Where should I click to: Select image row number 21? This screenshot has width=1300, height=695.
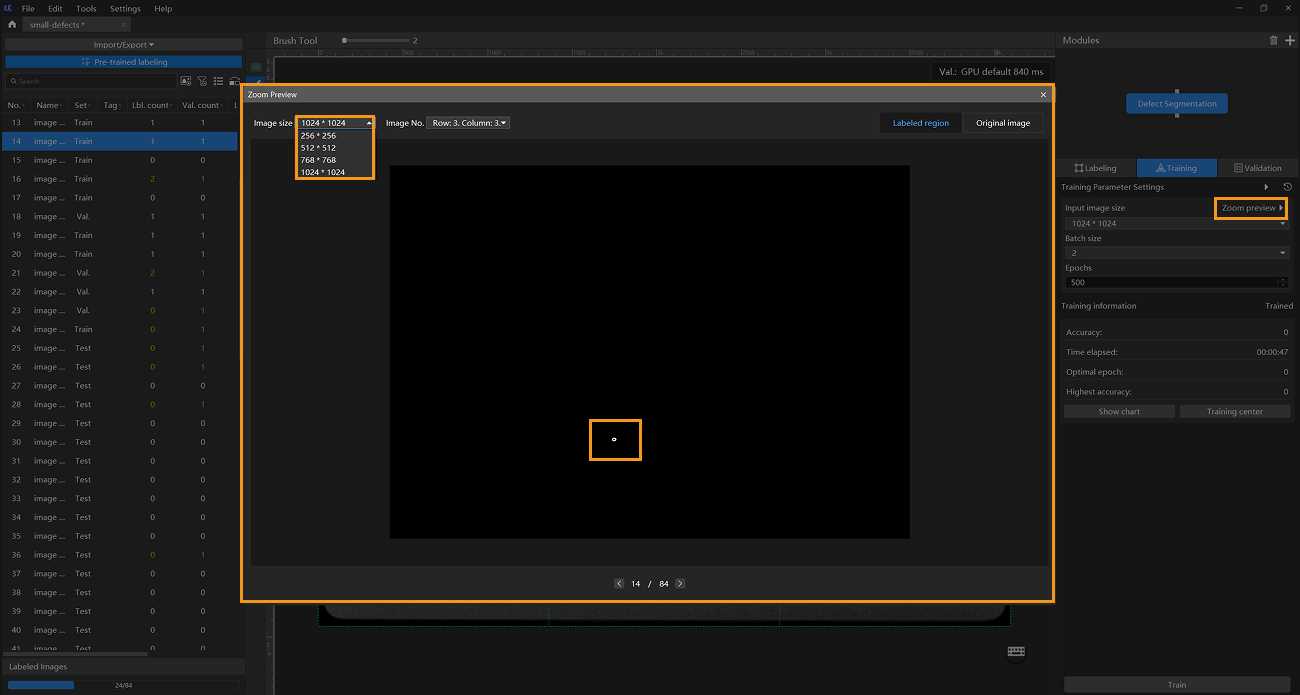[x=120, y=273]
